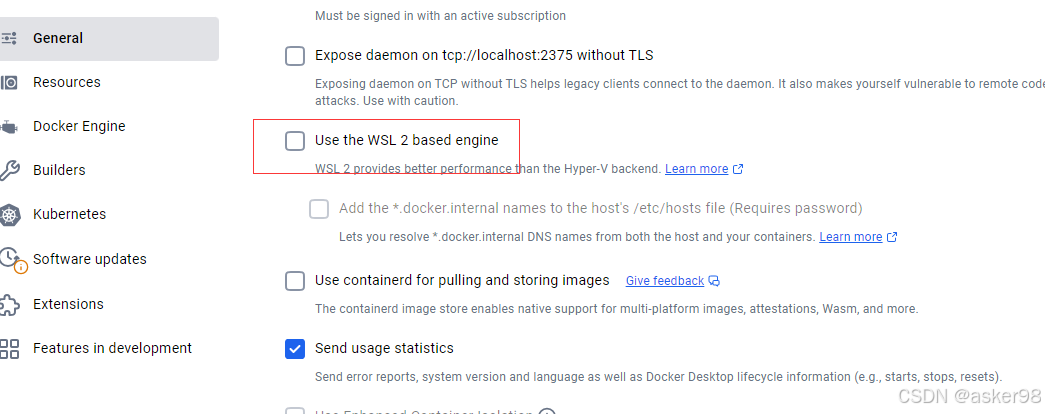The image size is (1045, 414).
Task: Click the Builders wrench icon
Action: coord(9,171)
